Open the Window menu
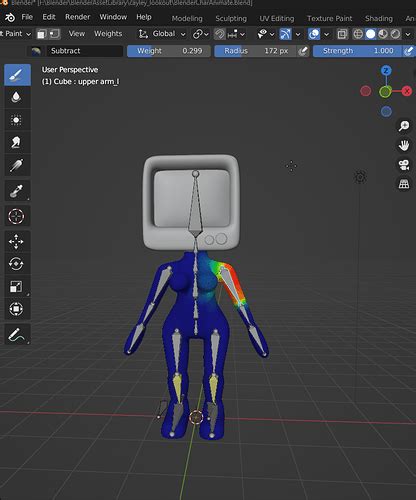Image resolution: width=416 pixels, height=500 pixels. pos(113,17)
